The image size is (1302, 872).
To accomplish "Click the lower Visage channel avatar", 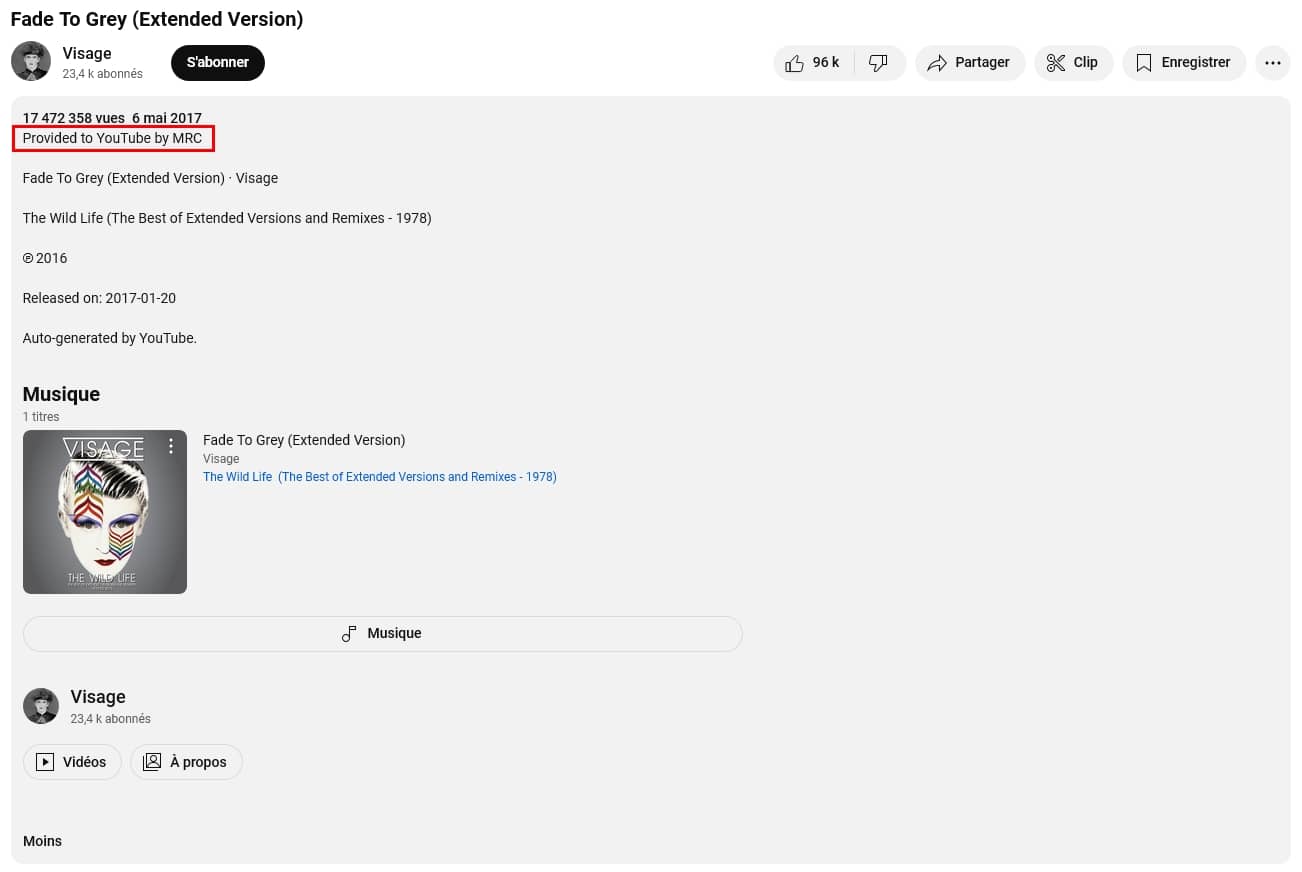I will coord(41,706).
